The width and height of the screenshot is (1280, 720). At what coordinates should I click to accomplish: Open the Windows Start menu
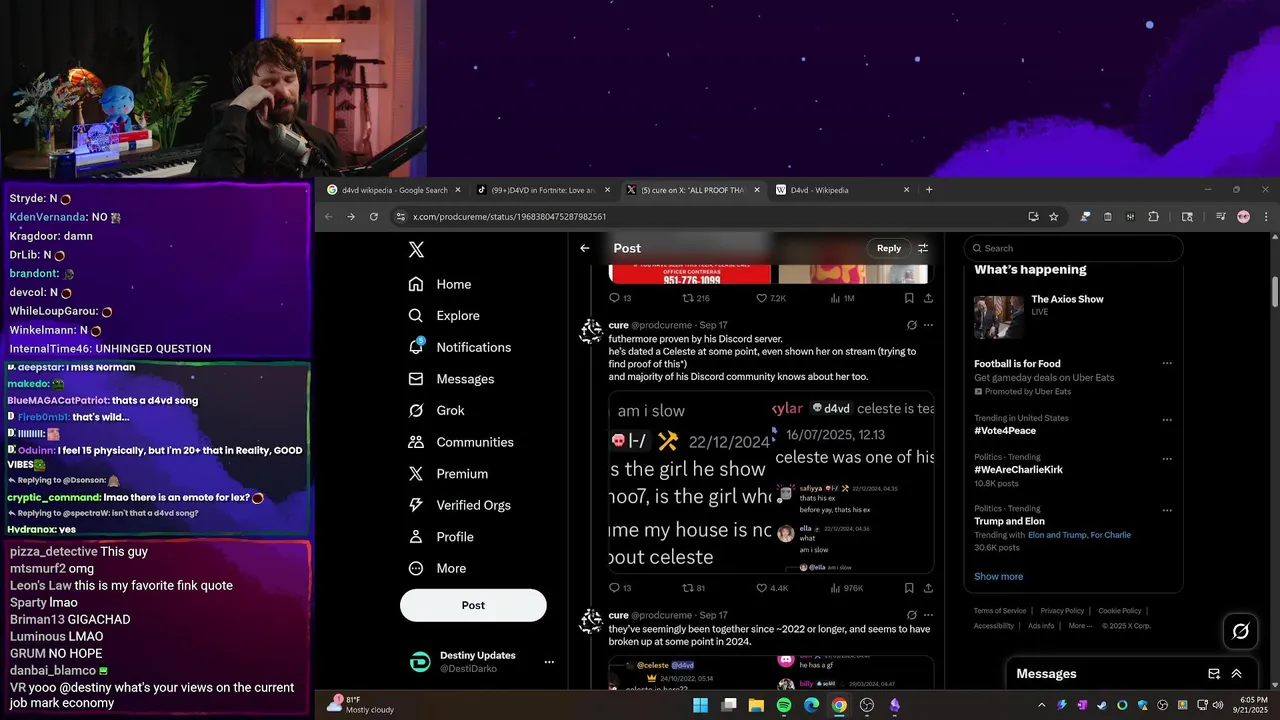coord(701,705)
